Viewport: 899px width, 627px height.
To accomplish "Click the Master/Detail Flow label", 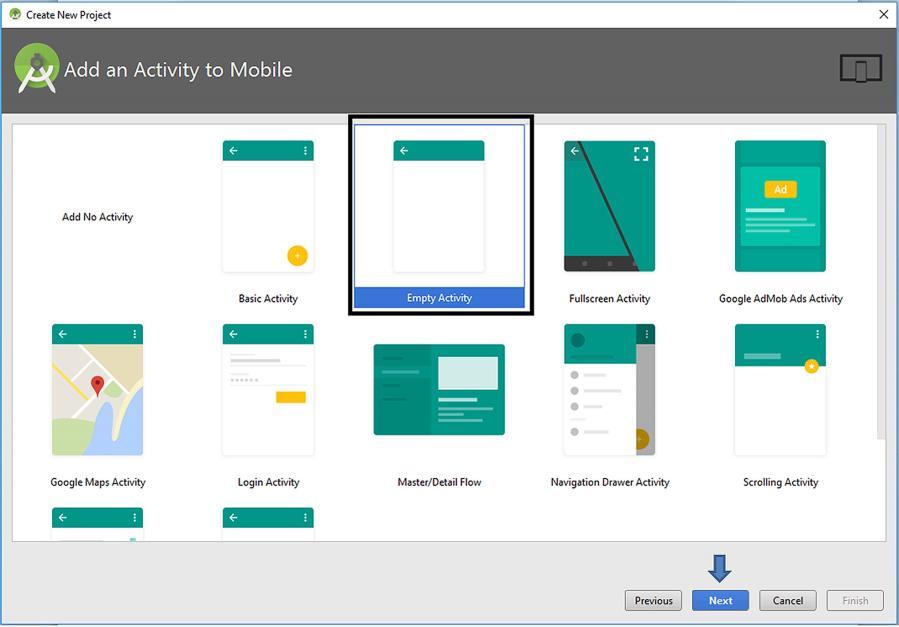I will (x=439, y=482).
